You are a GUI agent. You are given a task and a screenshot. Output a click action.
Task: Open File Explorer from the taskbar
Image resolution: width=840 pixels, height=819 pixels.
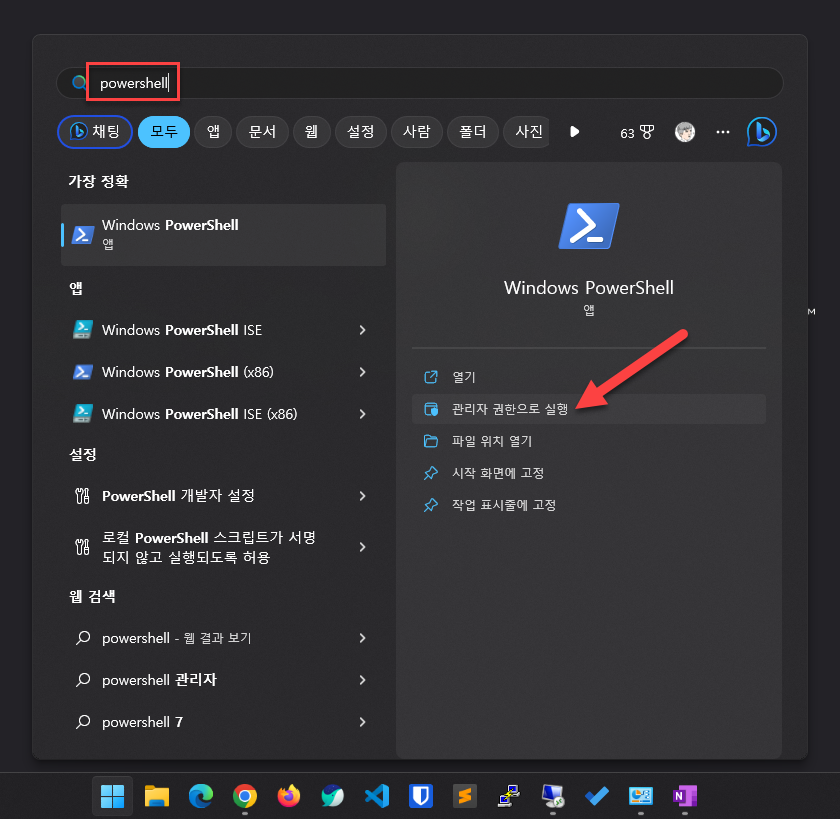coord(156,796)
